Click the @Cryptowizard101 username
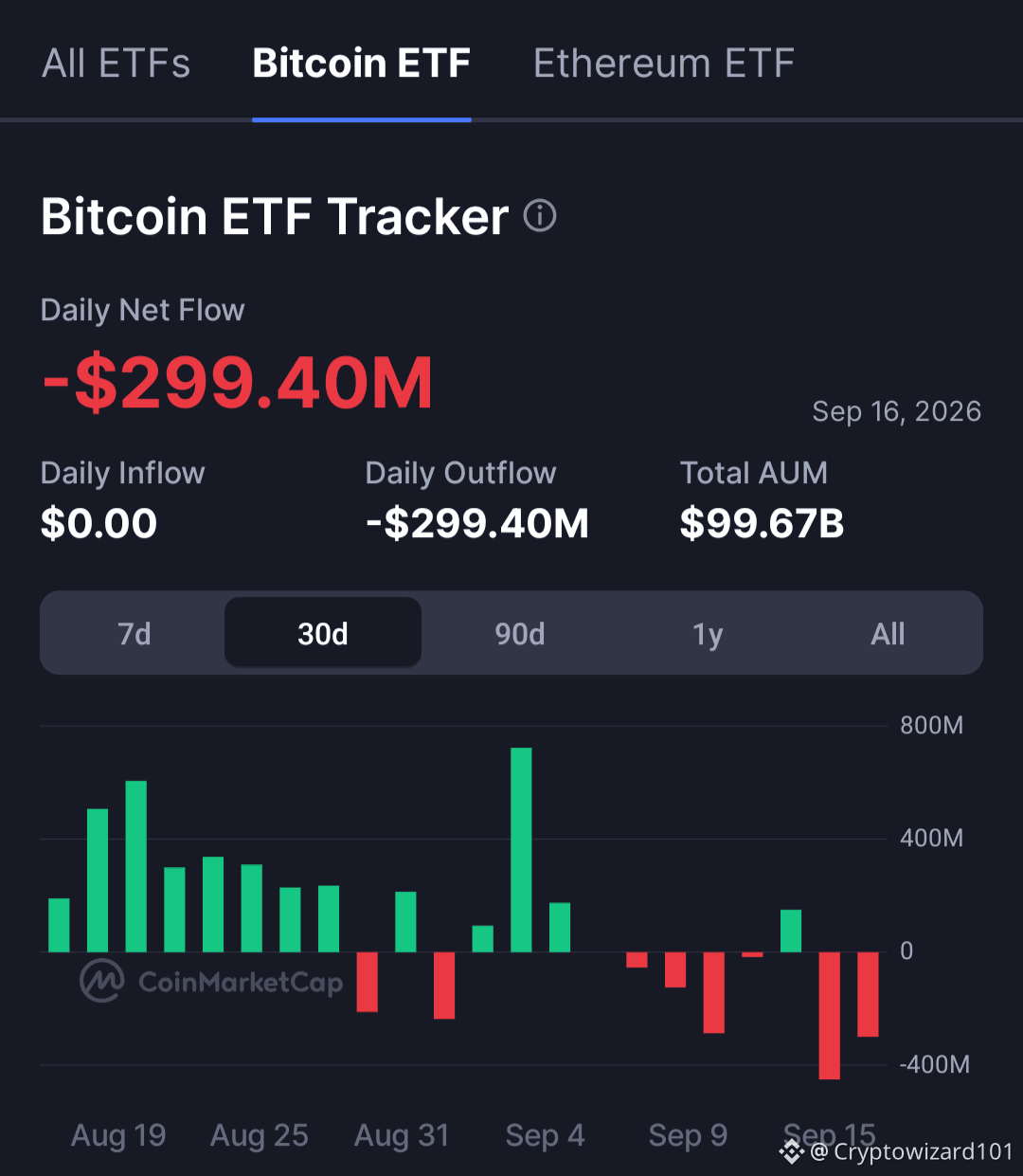The height and width of the screenshot is (1176, 1023). (912, 1151)
